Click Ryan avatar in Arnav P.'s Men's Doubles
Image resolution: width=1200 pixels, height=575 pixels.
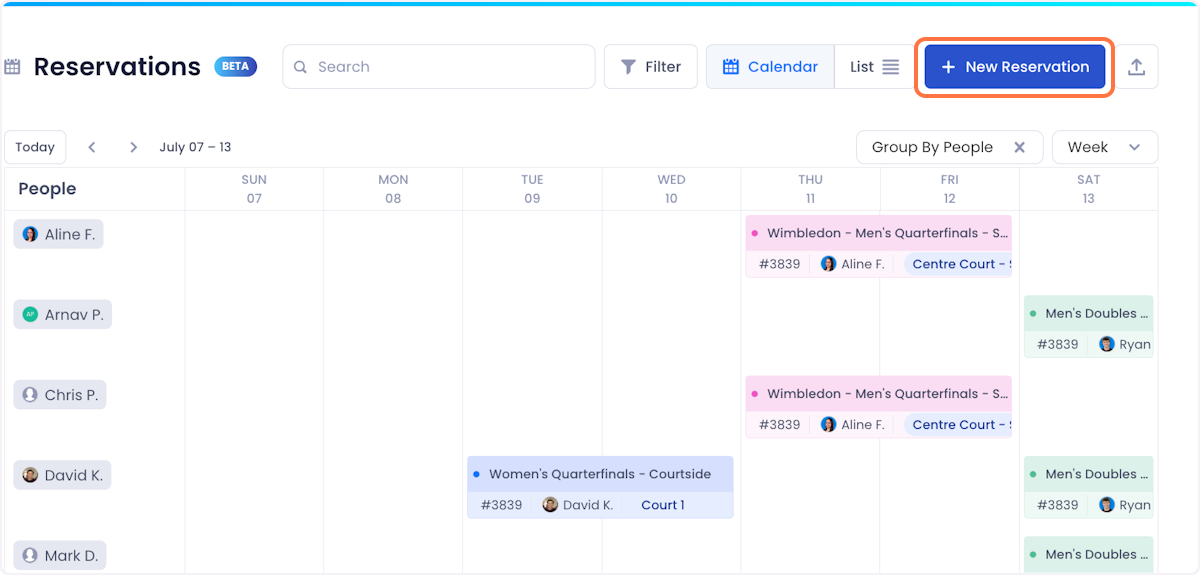(1107, 344)
